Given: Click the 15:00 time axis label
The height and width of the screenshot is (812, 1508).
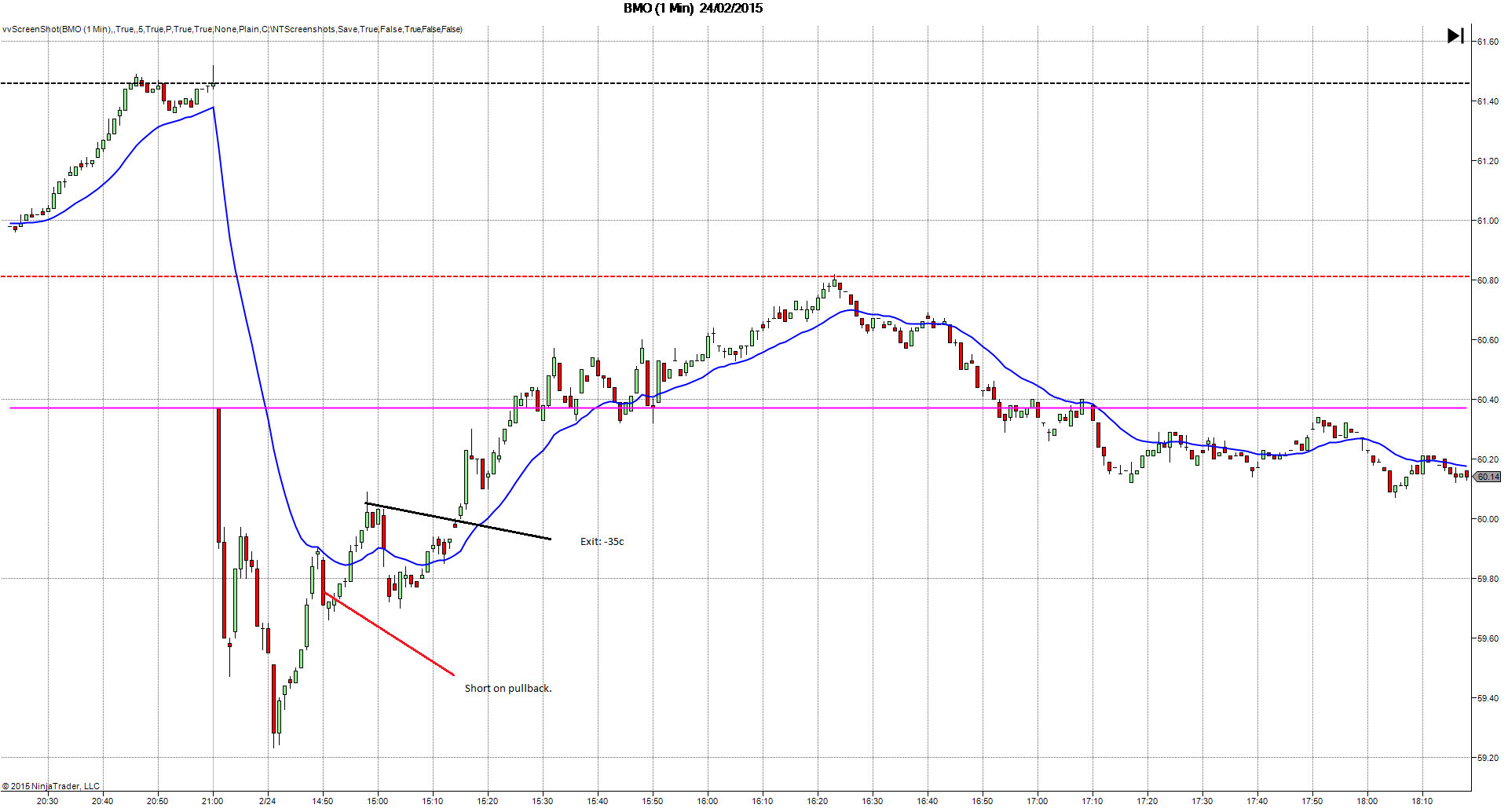Looking at the screenshot, I should click(377, 801).
